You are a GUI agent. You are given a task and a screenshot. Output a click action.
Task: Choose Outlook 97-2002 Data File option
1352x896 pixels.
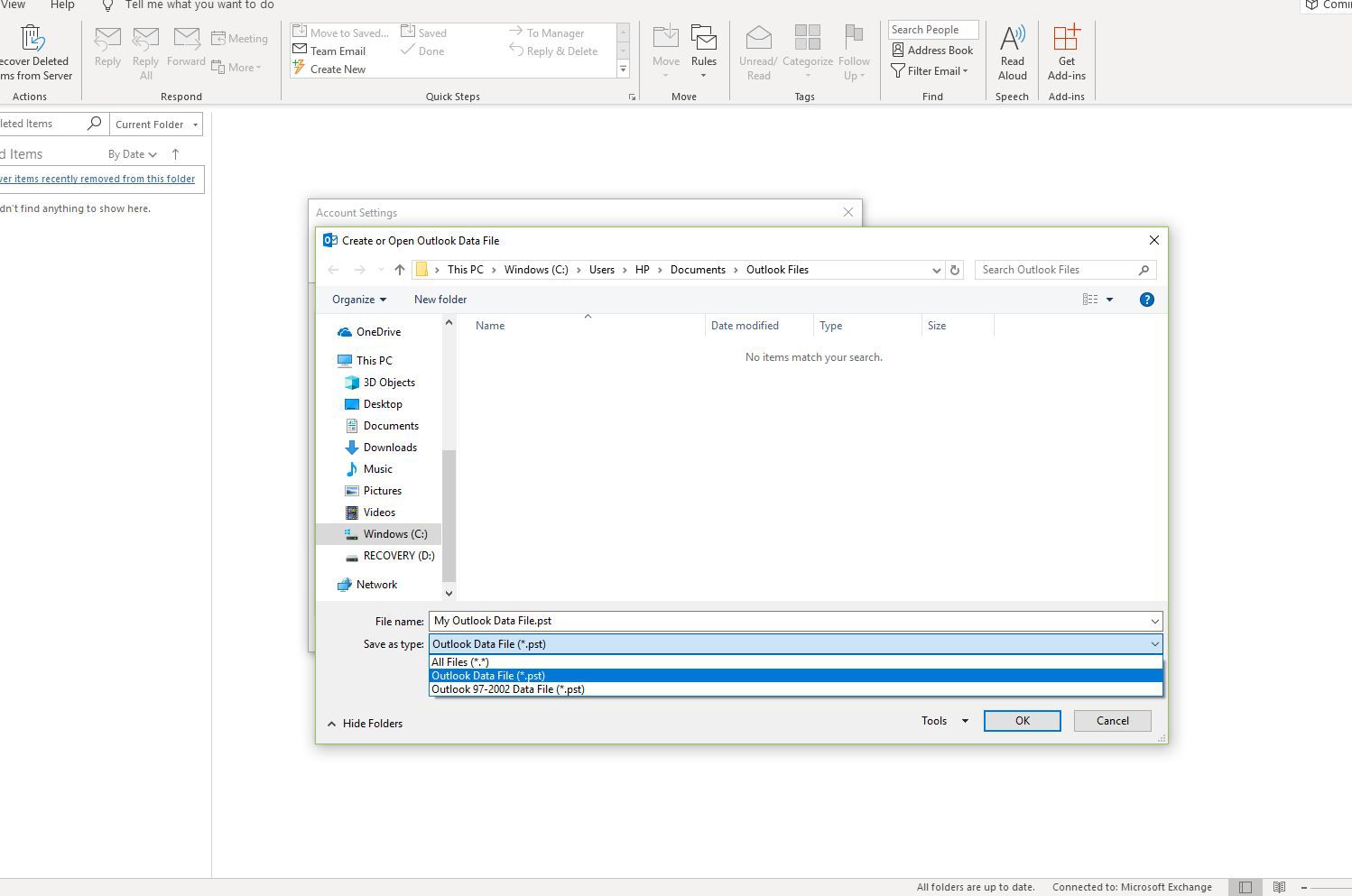tap(796, 689)
